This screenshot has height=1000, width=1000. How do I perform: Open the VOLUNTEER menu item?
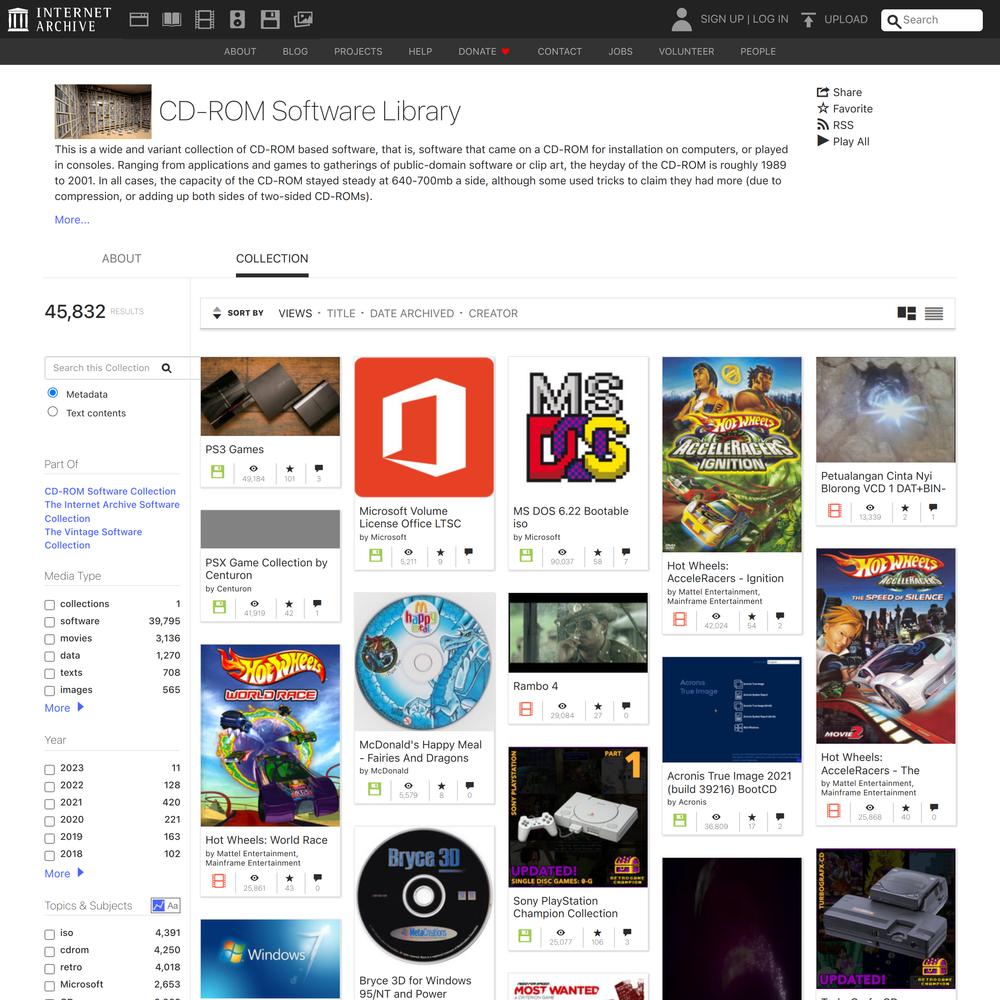(686, 52)
